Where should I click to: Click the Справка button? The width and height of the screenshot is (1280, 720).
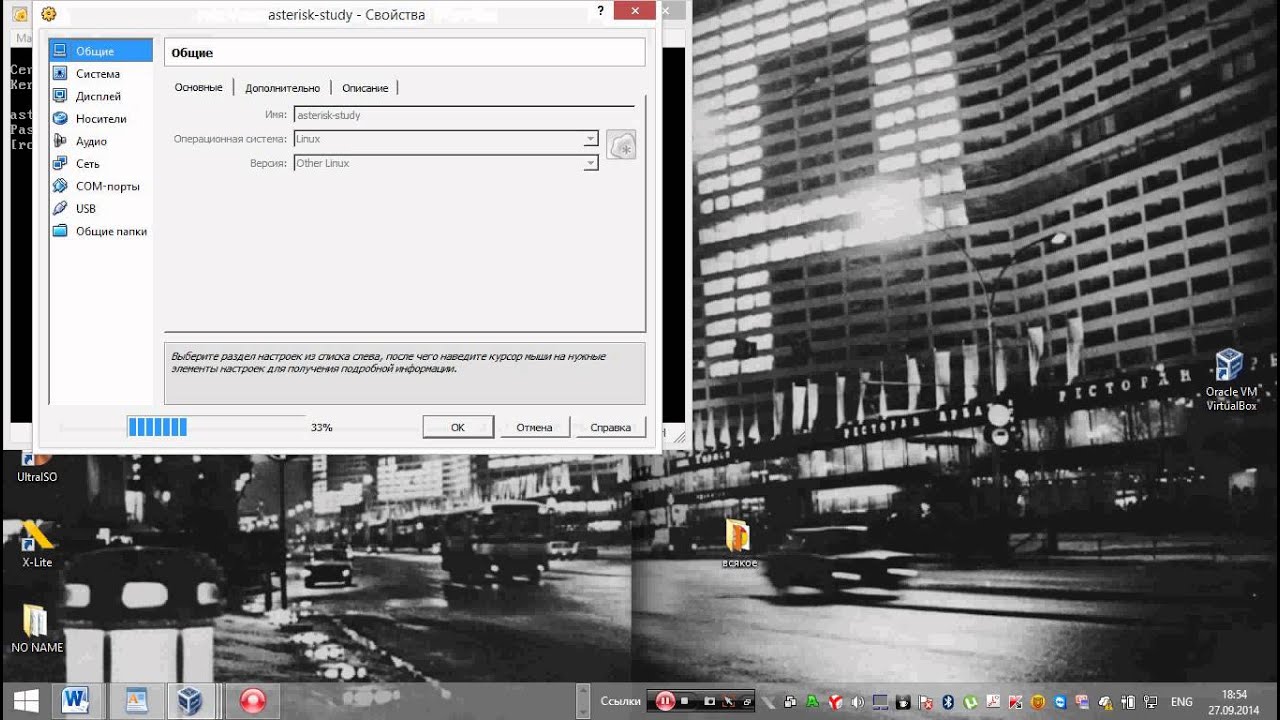coord(610,427)
